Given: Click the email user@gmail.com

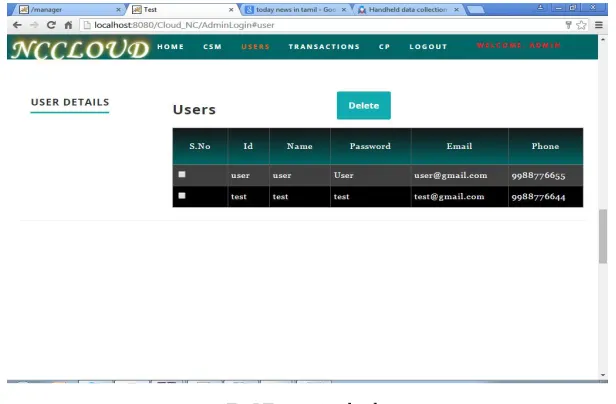Looking at the screenshot, I should click(451, 175).
